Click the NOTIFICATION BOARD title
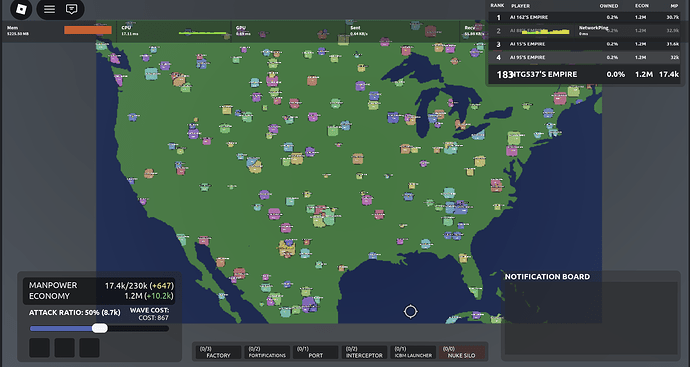The height and width of the screenshot is (367, 690). 547,277
